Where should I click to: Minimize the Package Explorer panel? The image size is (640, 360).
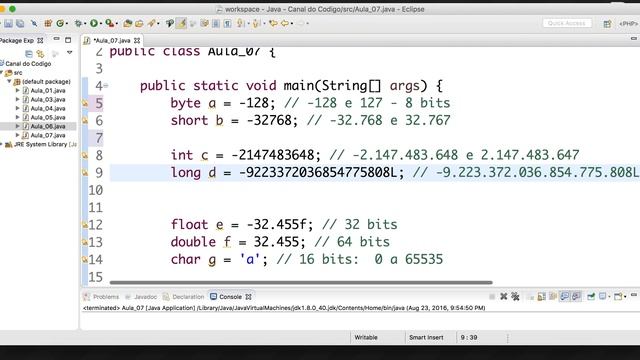57,39
